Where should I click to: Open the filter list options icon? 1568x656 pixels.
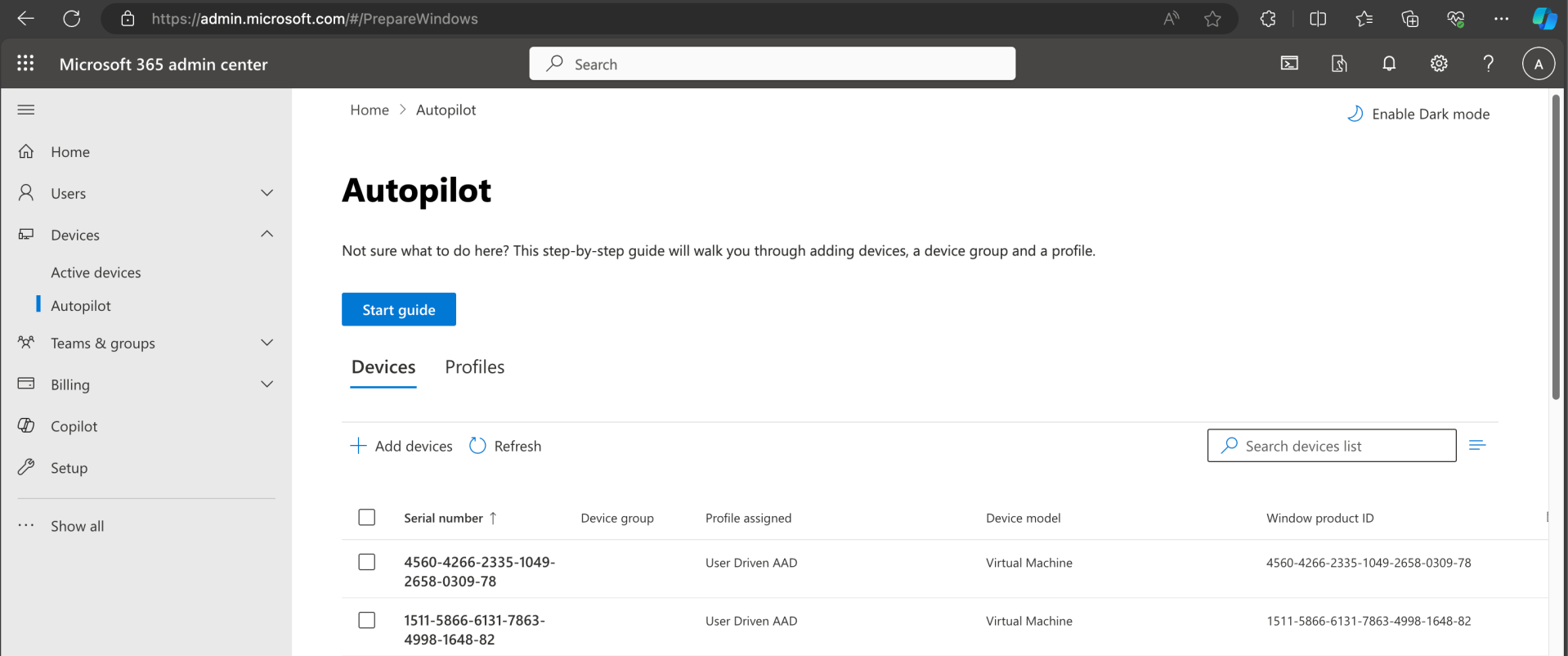(x=1476, y=446)
